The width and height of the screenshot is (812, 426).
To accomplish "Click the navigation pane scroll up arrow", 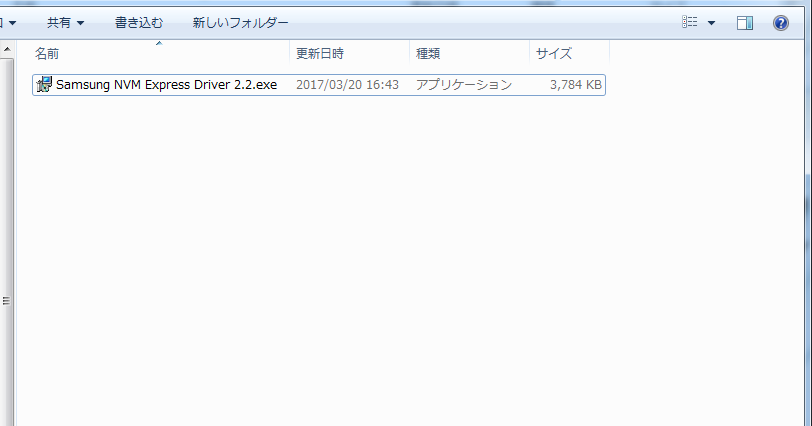I will click(x=7, y=50).
